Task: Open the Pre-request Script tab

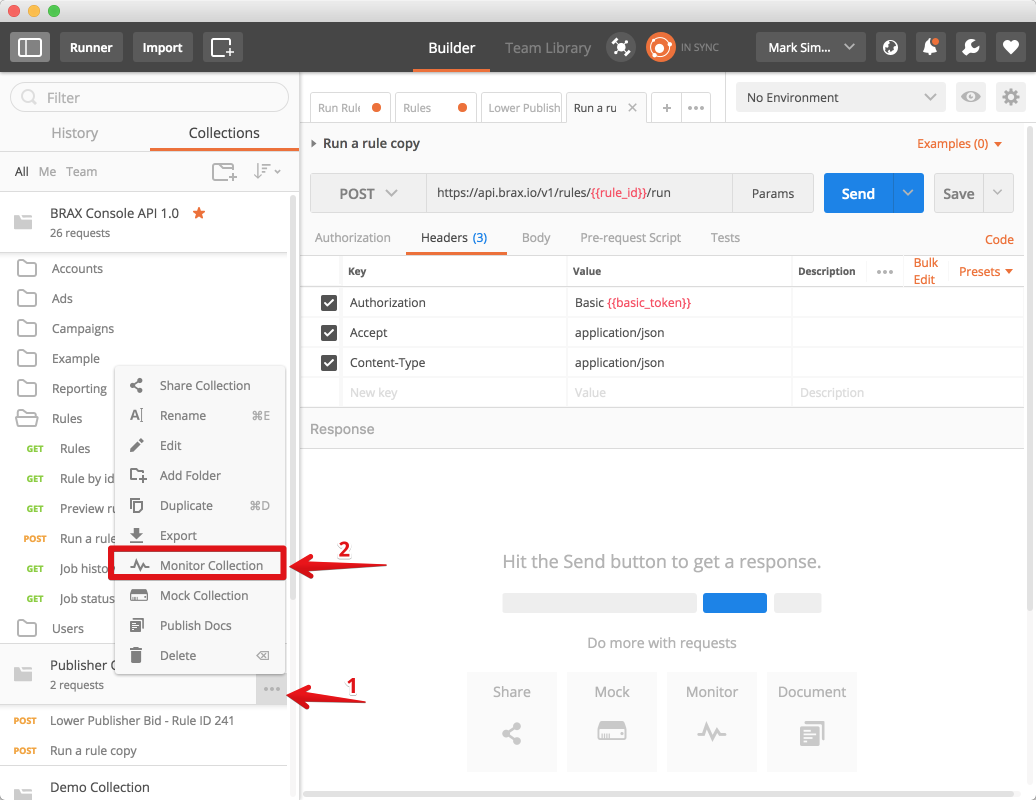Action: 630,238
